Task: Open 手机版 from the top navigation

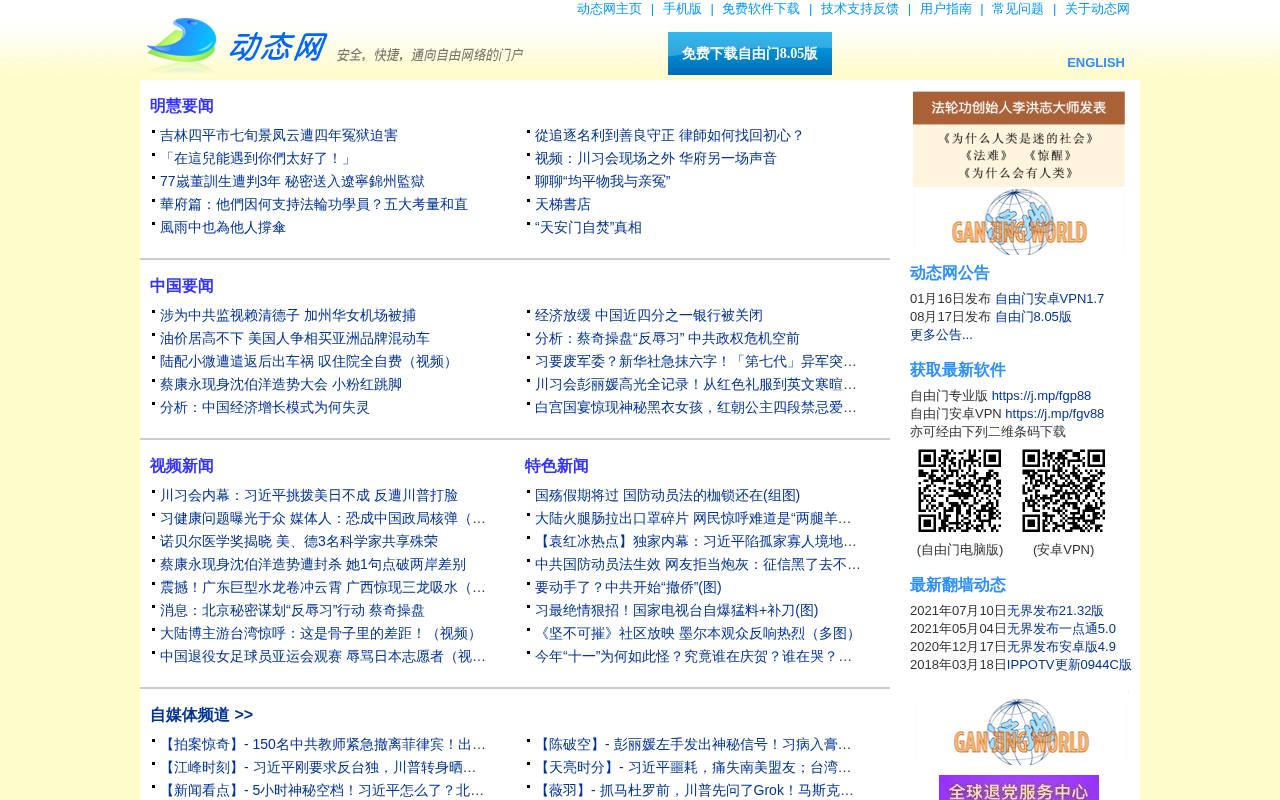Action: point(682,9)
